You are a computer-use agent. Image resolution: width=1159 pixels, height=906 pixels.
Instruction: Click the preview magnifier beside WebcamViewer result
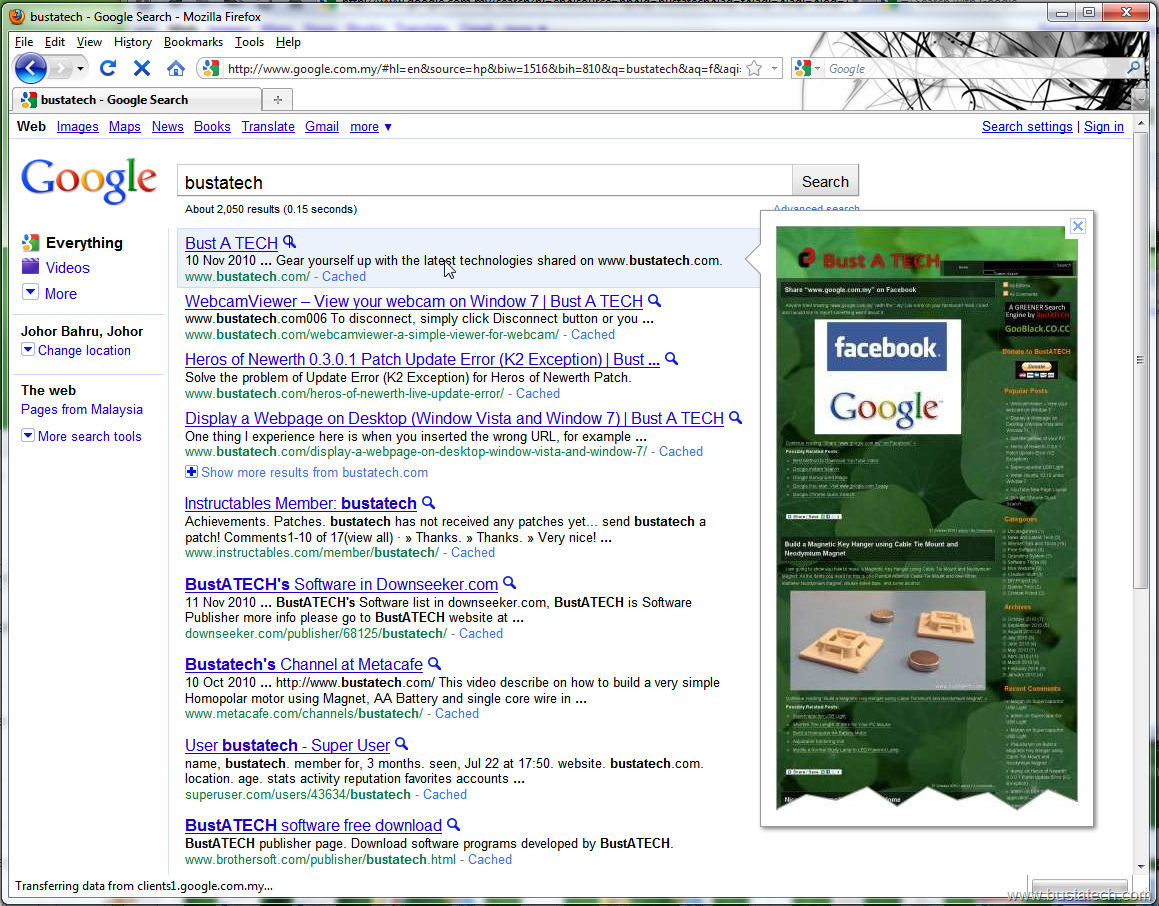pos(655,301)
